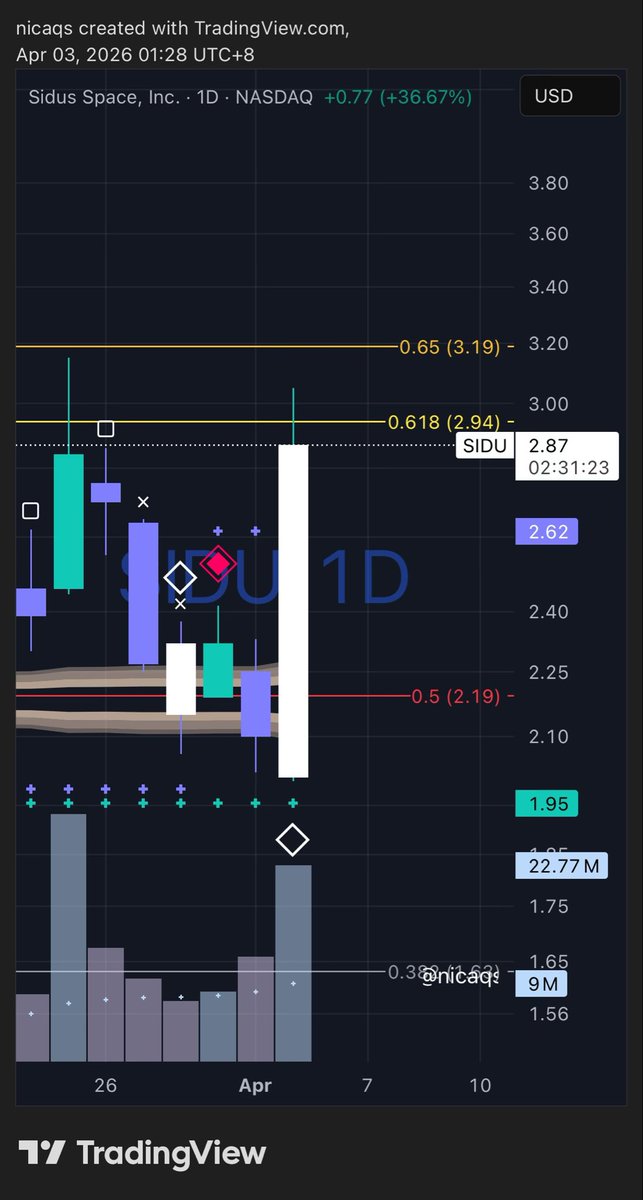Click the TradingView logo at the bottom

point(142,1152)
